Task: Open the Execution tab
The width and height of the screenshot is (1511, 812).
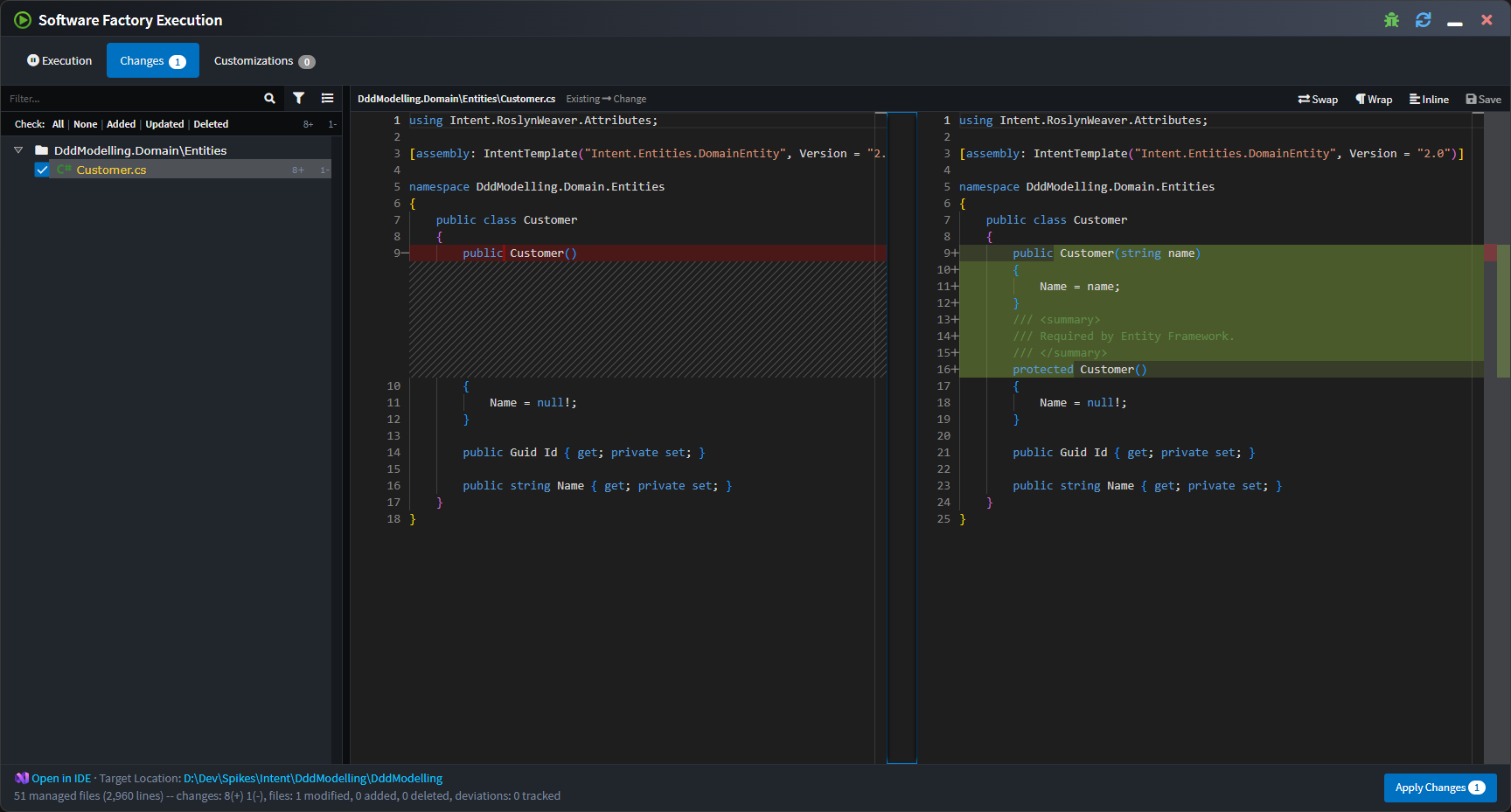Action: pyautogui.click(x=59, y=60)
